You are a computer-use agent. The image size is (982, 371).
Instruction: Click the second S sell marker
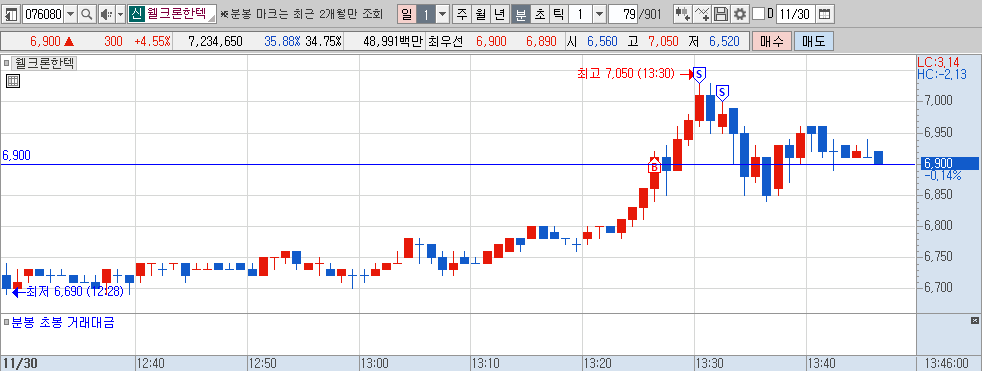722,93
